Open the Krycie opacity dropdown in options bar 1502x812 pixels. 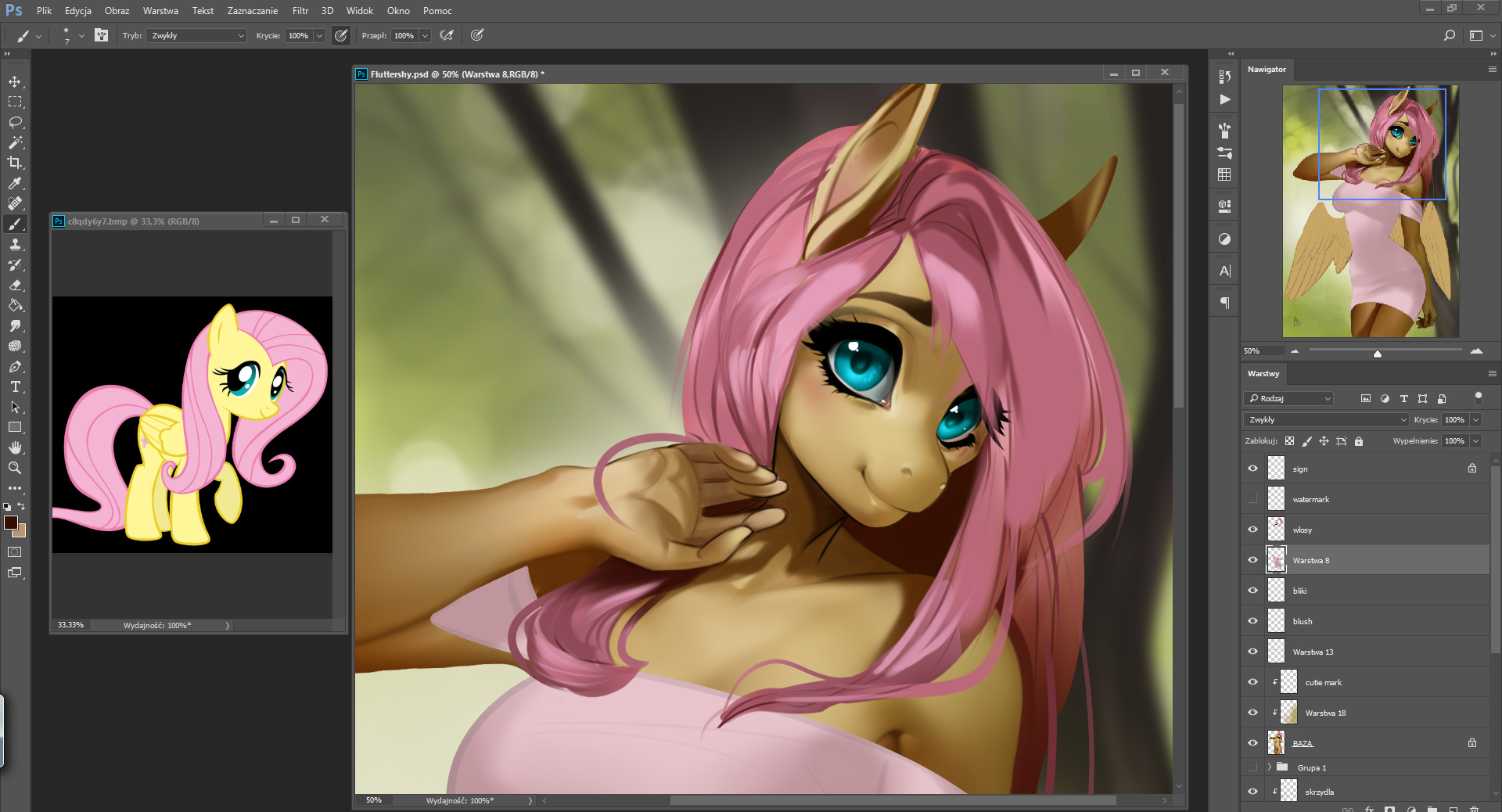pos(319,36)
